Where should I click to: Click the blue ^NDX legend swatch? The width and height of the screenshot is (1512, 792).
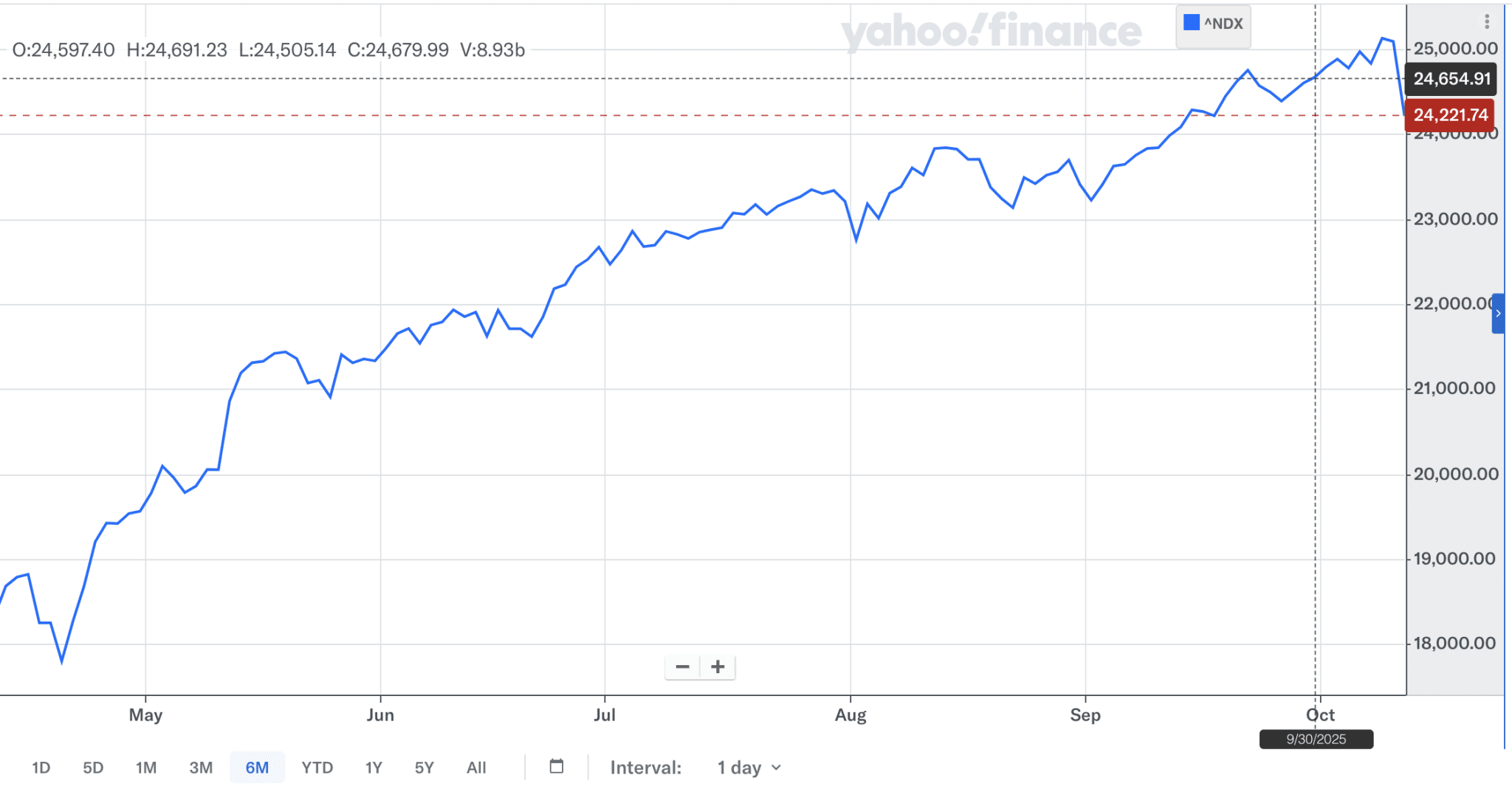tap(1191, 23)
